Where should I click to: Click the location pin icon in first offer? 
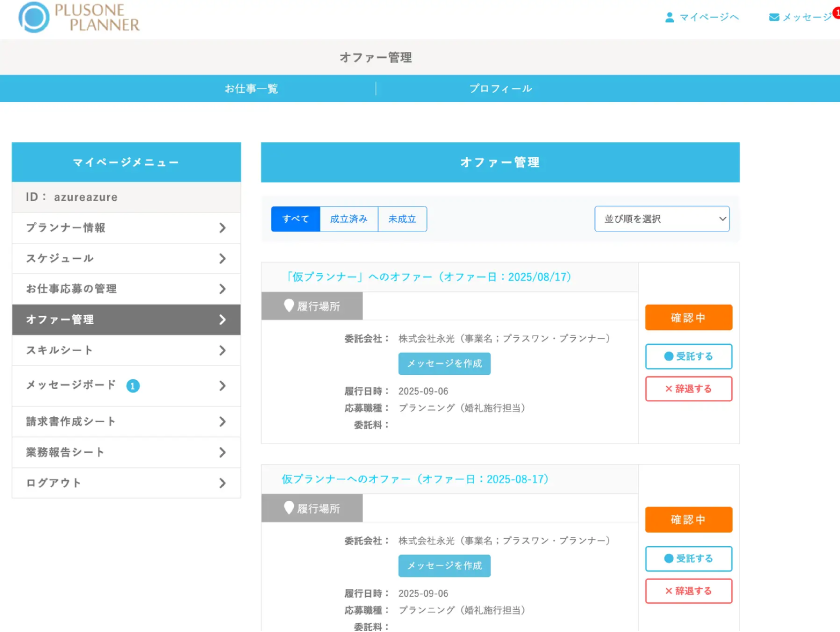[x=289, y=306]
